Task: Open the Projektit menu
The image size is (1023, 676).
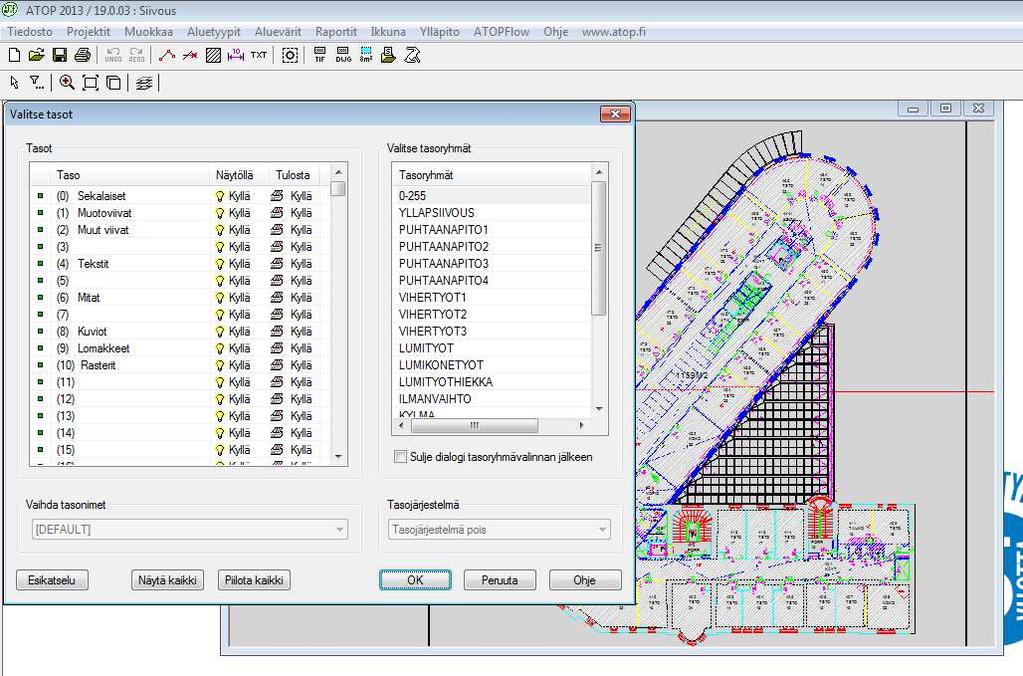Action: pos(88,32)
